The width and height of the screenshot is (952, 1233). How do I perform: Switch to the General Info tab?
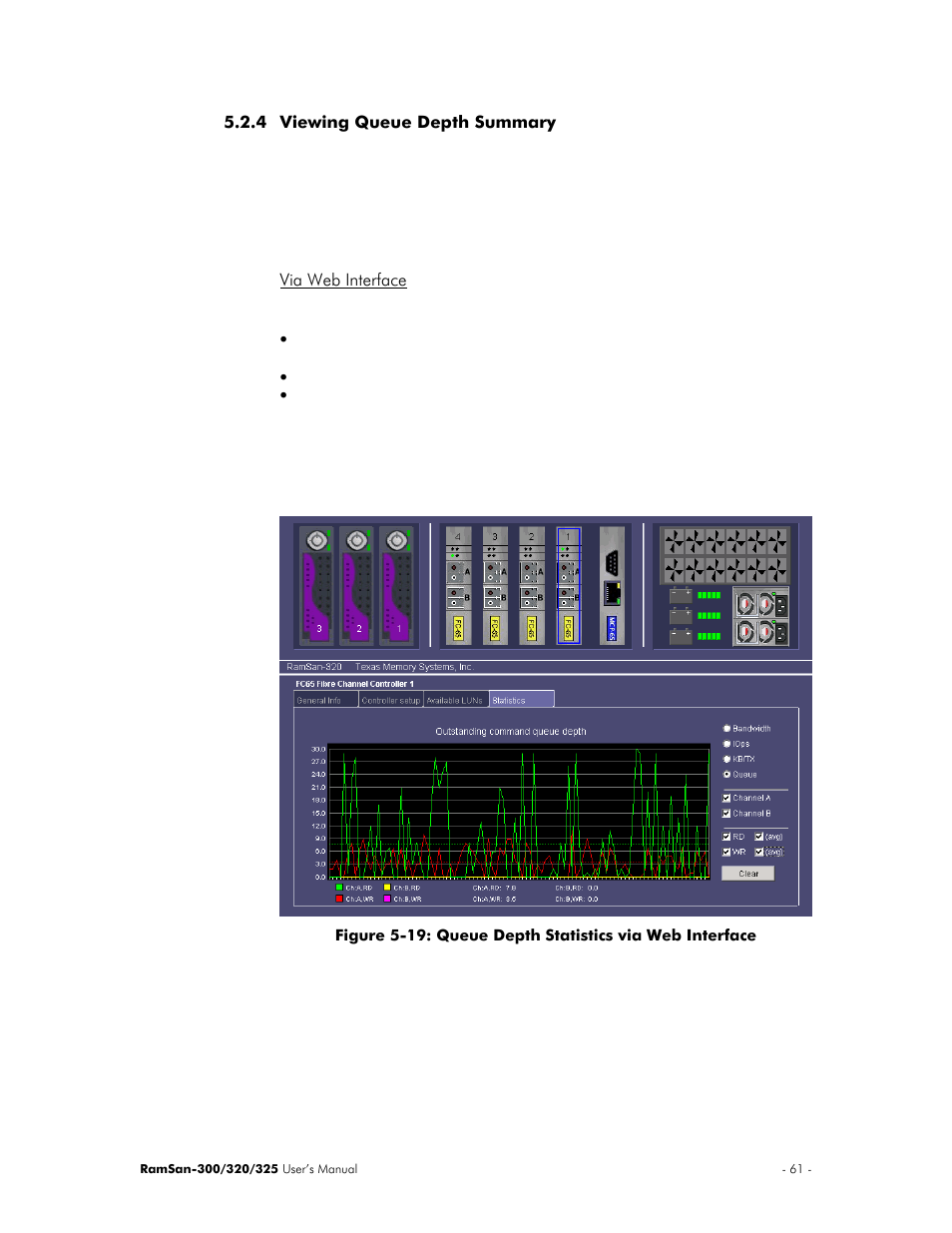point(325,700)
